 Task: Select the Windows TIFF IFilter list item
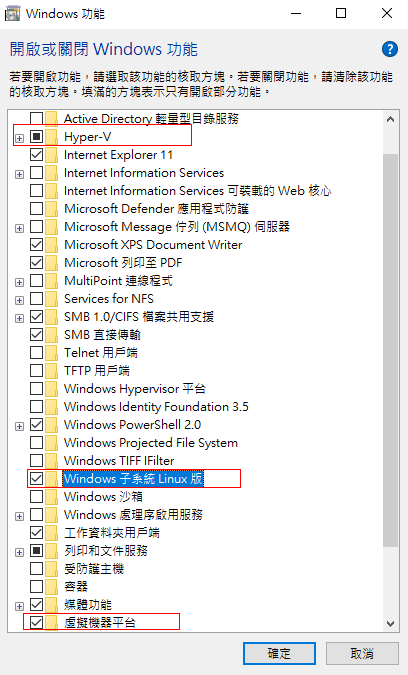(119, 461)
